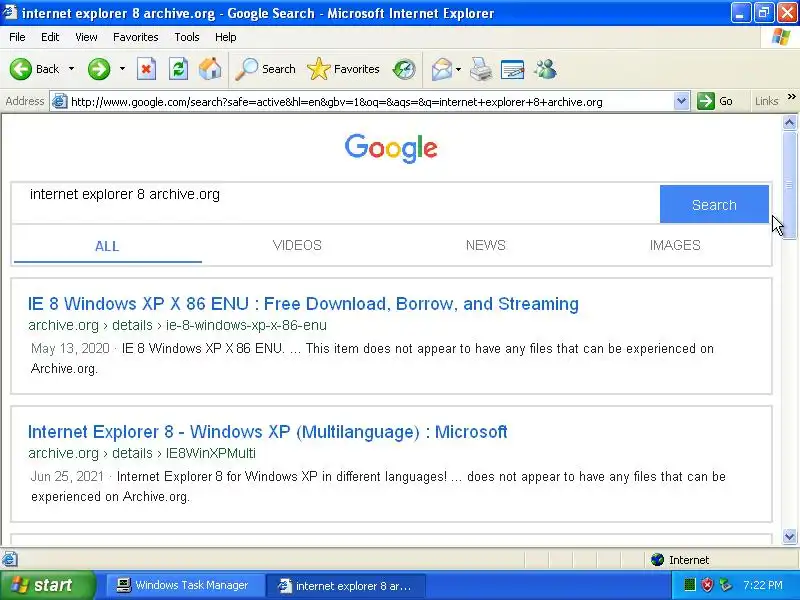Click the Jun 25, 2021 date text
The image size is (800, 600).
coord(67,477)
